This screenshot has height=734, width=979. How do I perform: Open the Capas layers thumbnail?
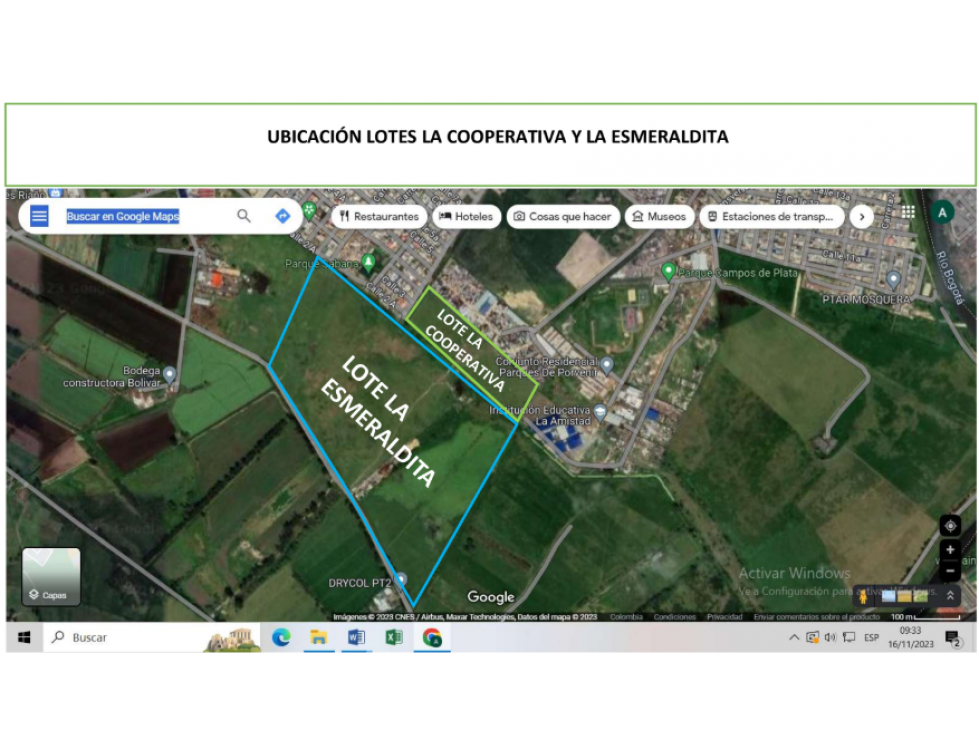pyautogui.click(x=51, y=577)
